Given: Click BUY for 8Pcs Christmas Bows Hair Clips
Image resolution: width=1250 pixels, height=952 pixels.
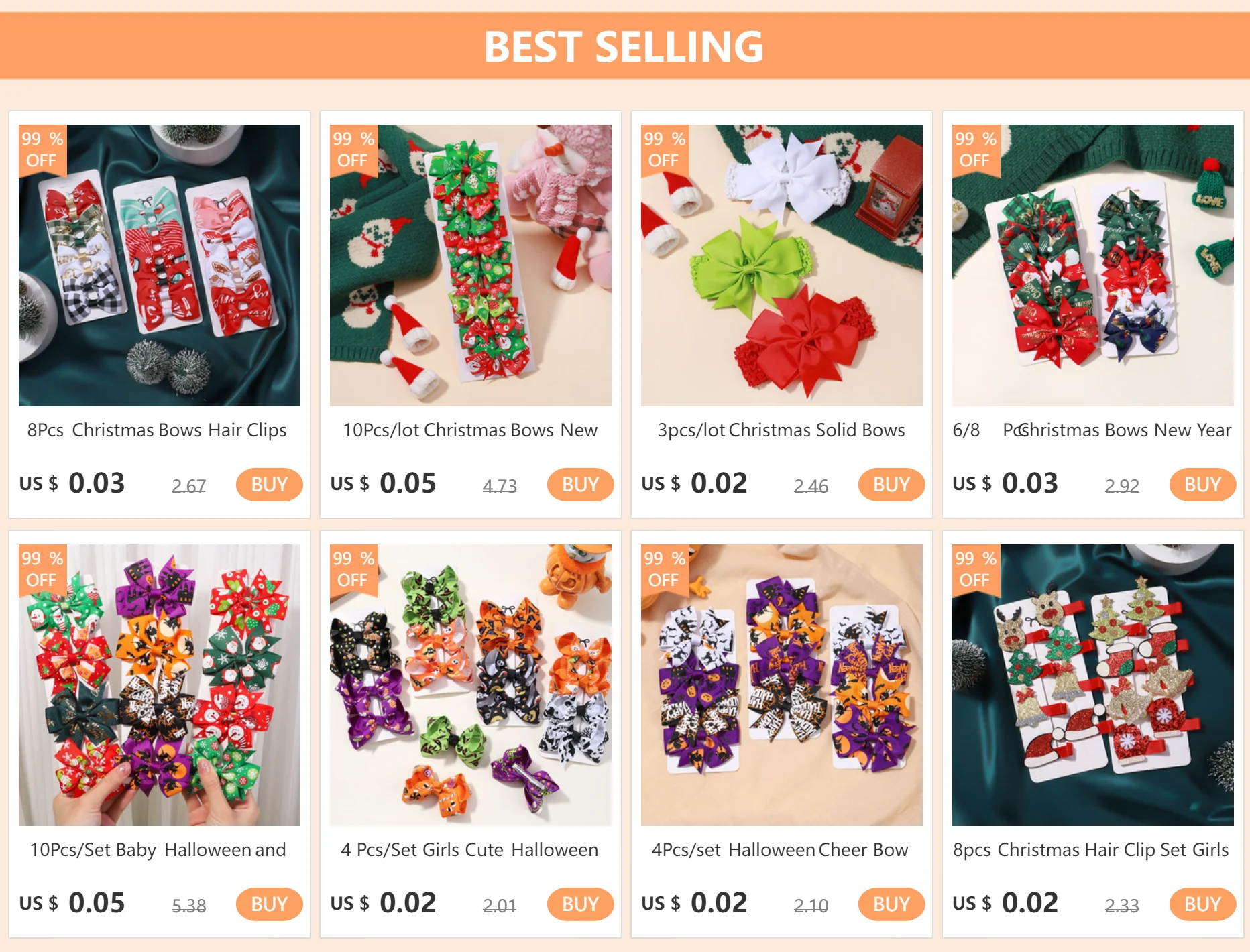Looking at the screenshot, I should 269,484.
